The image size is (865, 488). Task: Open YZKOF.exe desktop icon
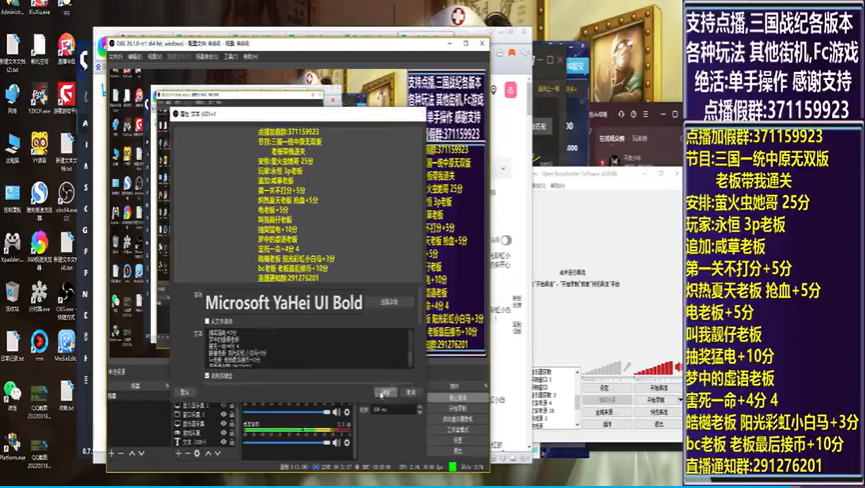pyautogui.click(x=39, y=98)
